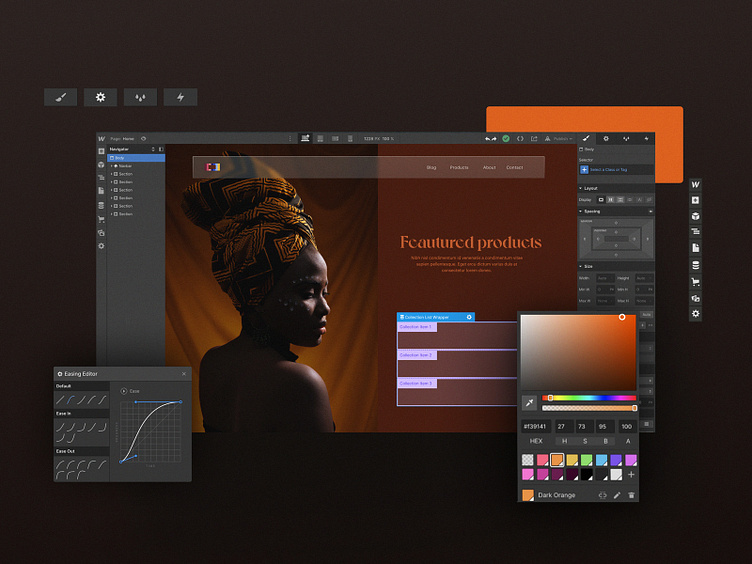Click the About nav link on canvas
Image resolution: width=752 pixels, height=564 pixels.
pos(489,167)
